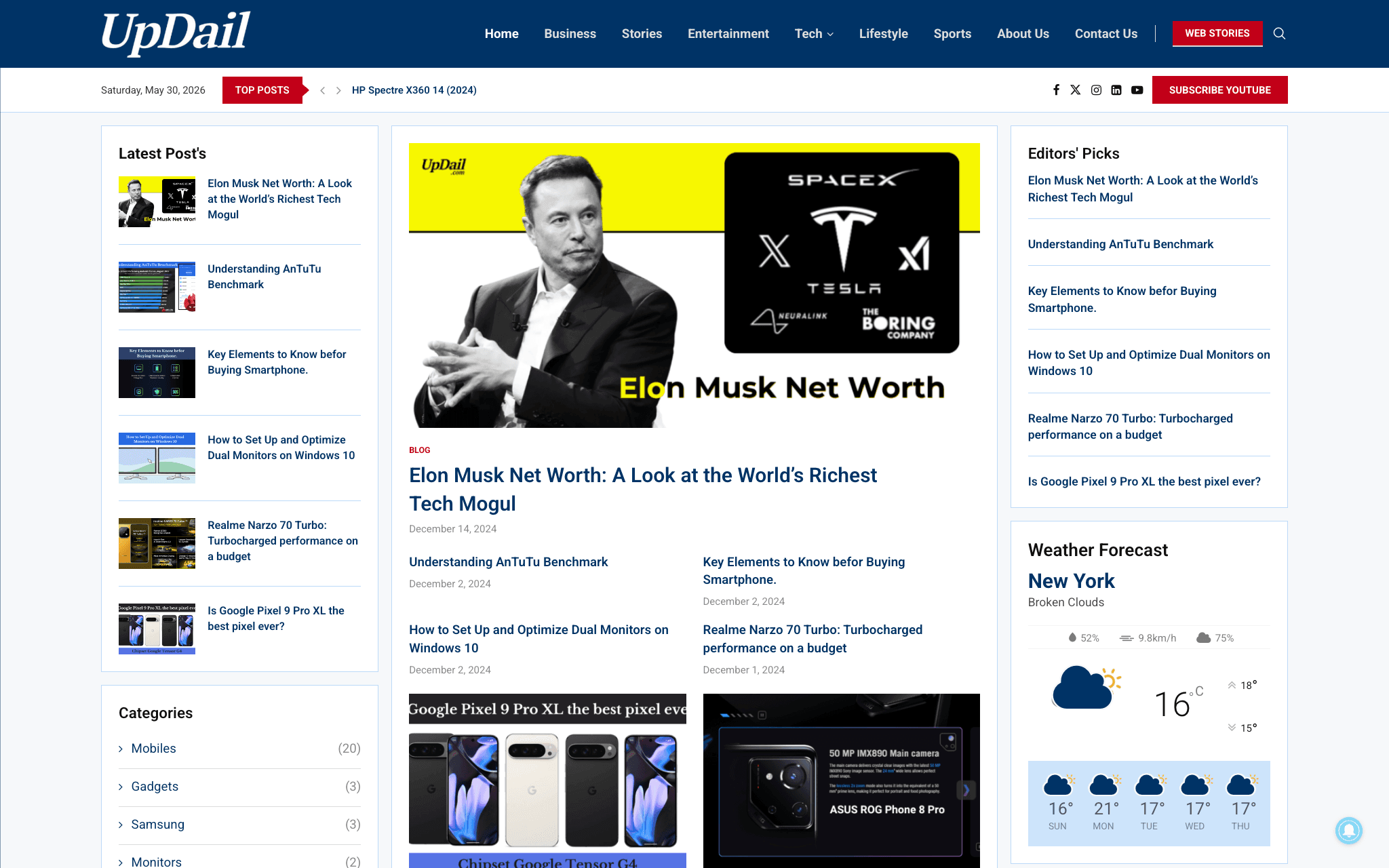
Task: Visit the Facebook social icon
Action: point(1056,90)
